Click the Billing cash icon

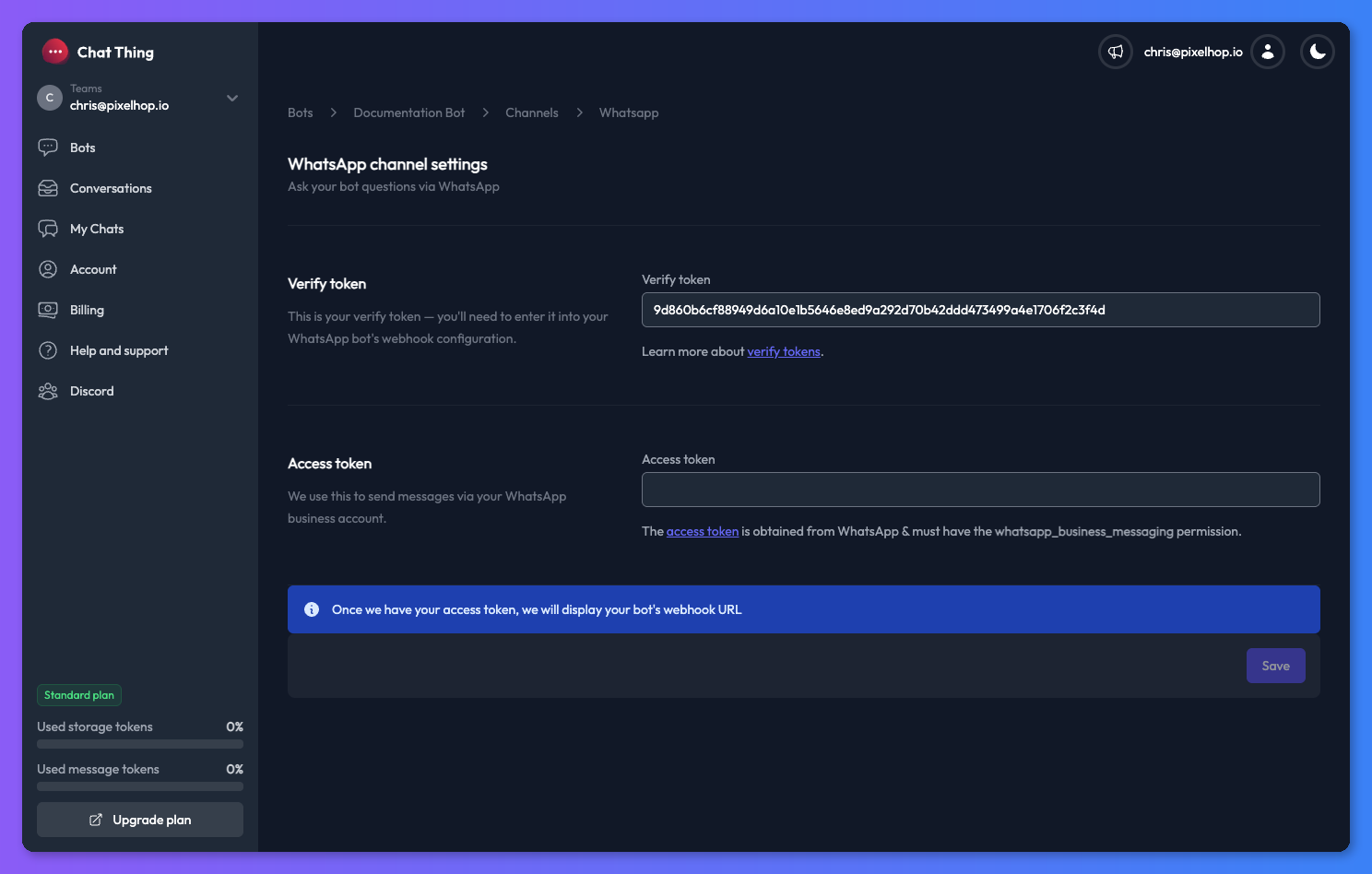click(x=48, y=310)
